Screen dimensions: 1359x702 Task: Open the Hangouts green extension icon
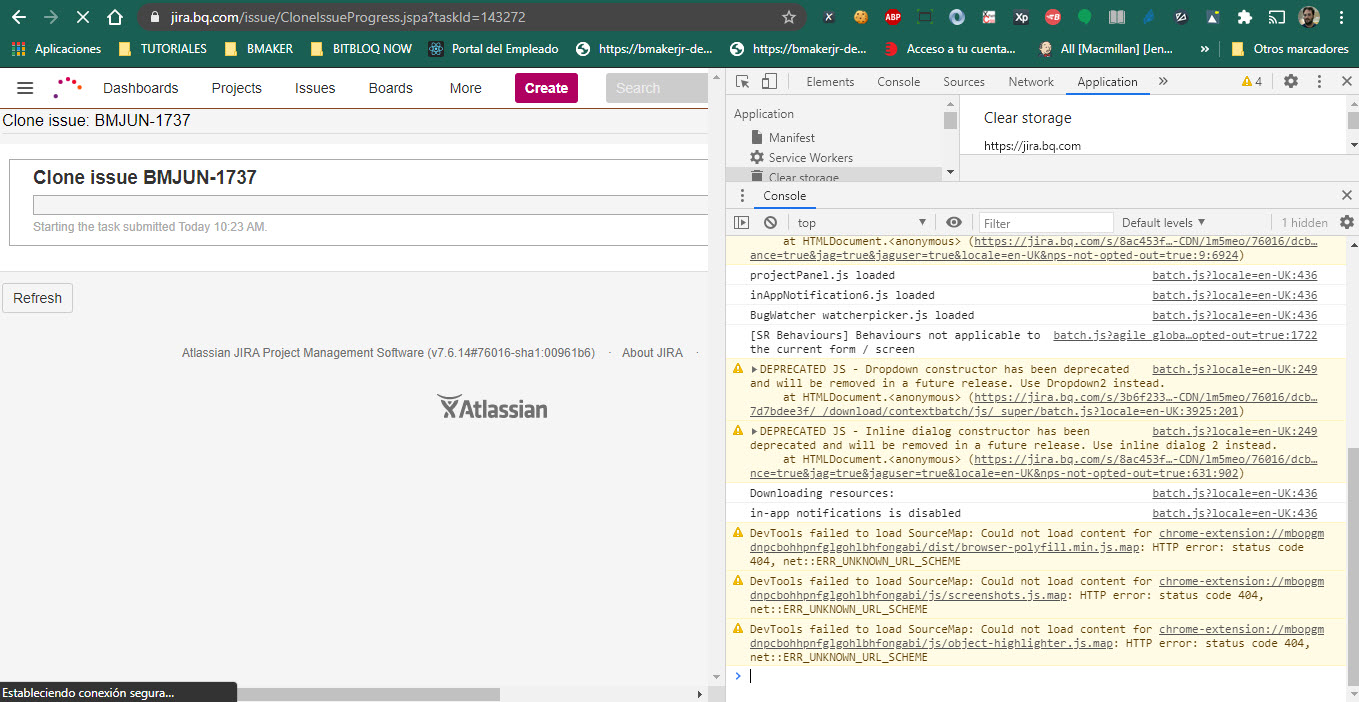(1085, 17)
